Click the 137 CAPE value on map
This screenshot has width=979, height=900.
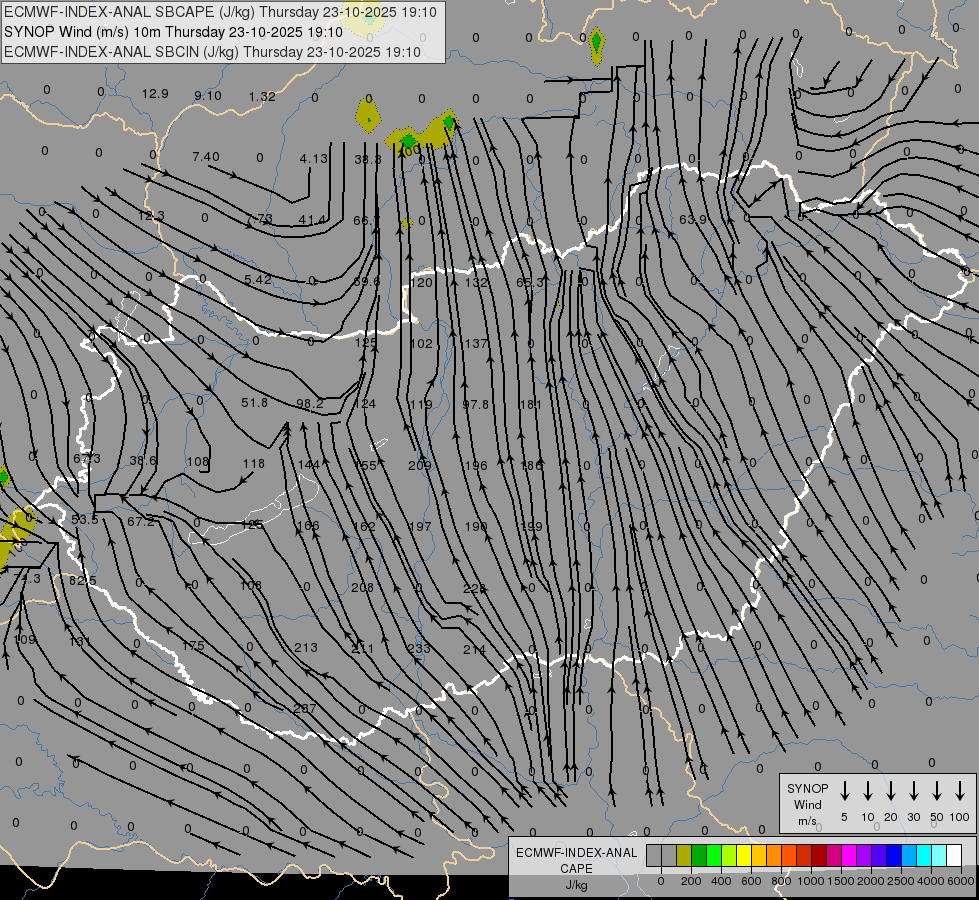476,343
